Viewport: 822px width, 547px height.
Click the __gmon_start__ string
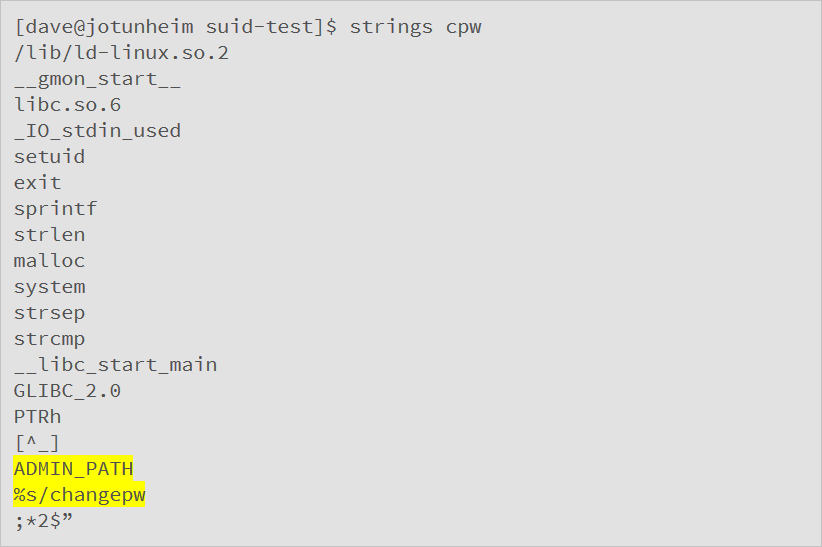pos(97,79)
